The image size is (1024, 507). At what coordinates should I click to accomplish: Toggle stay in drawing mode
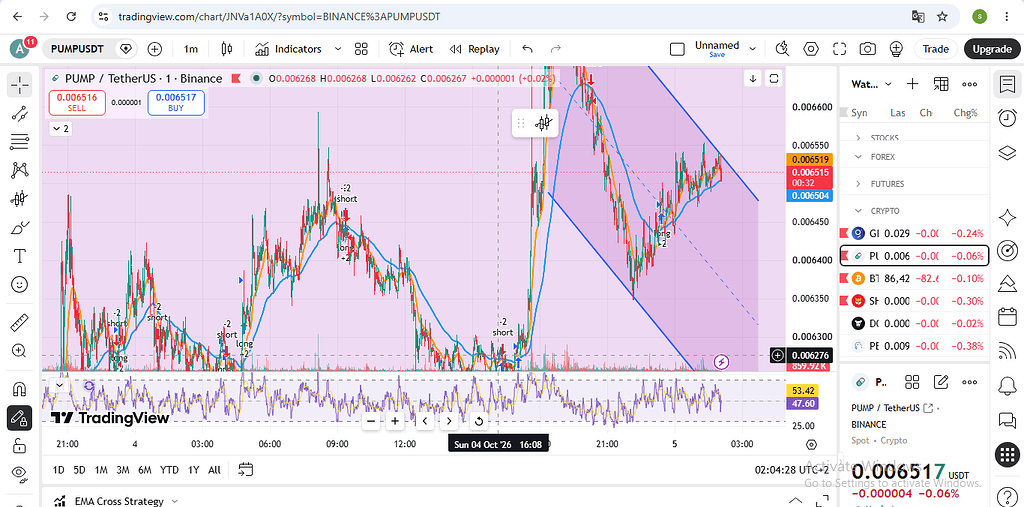tap(20, 417)
